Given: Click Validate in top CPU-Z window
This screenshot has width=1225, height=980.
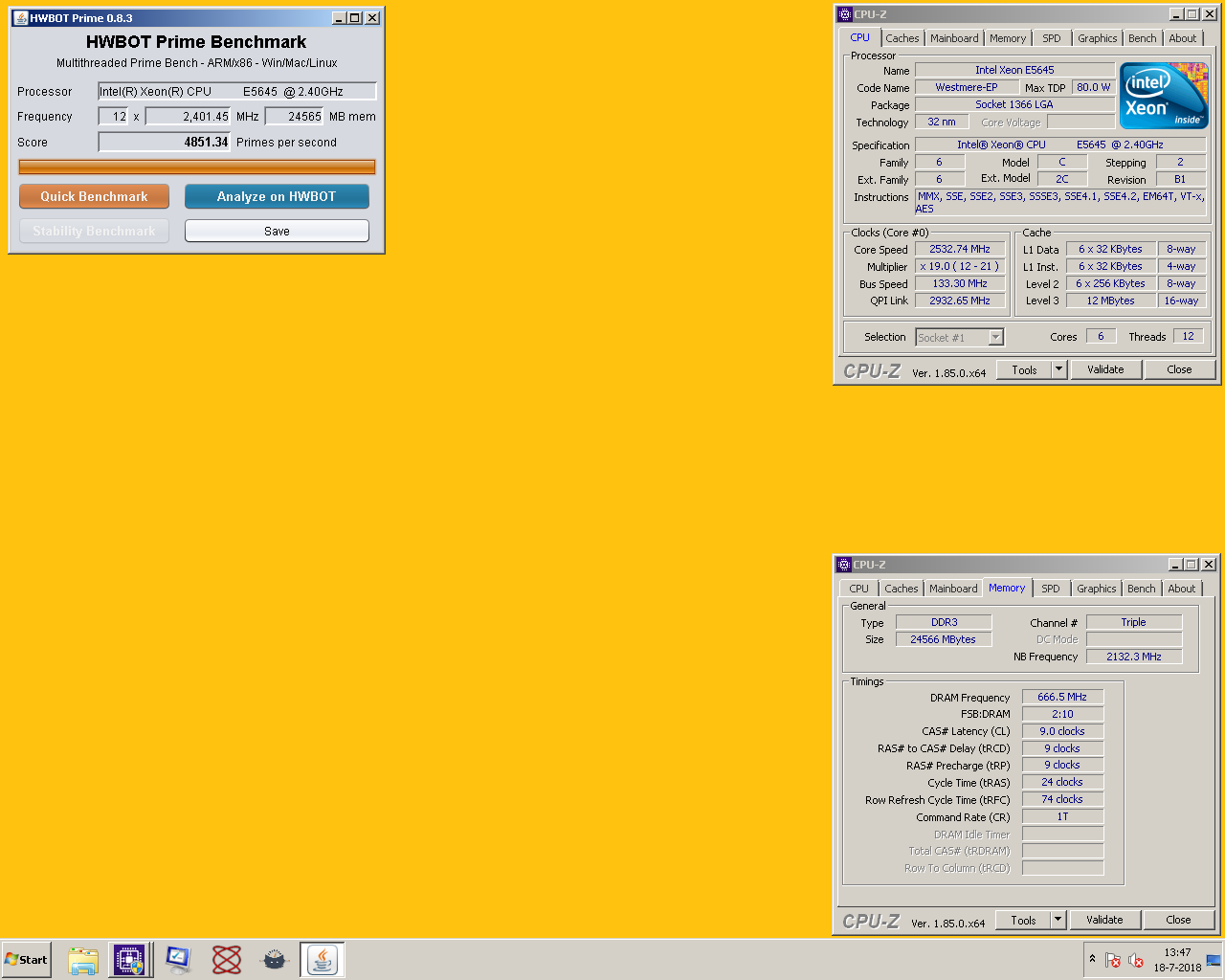Looking at the screenshot, I should click(x=1105, y=369).
